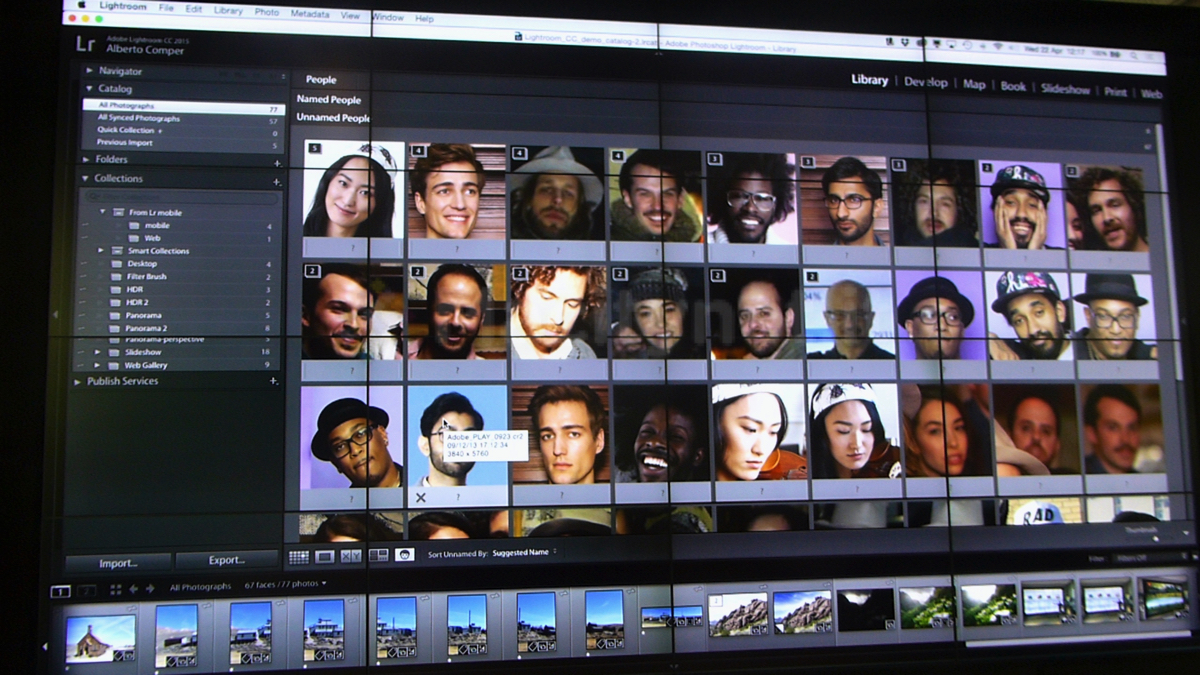Click the Lr logo identity plate
Viewport: 1200px width, 675px height.
(86, 44)
